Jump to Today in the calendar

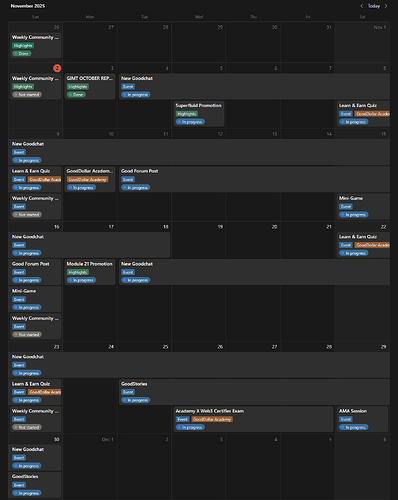[374, 6]
